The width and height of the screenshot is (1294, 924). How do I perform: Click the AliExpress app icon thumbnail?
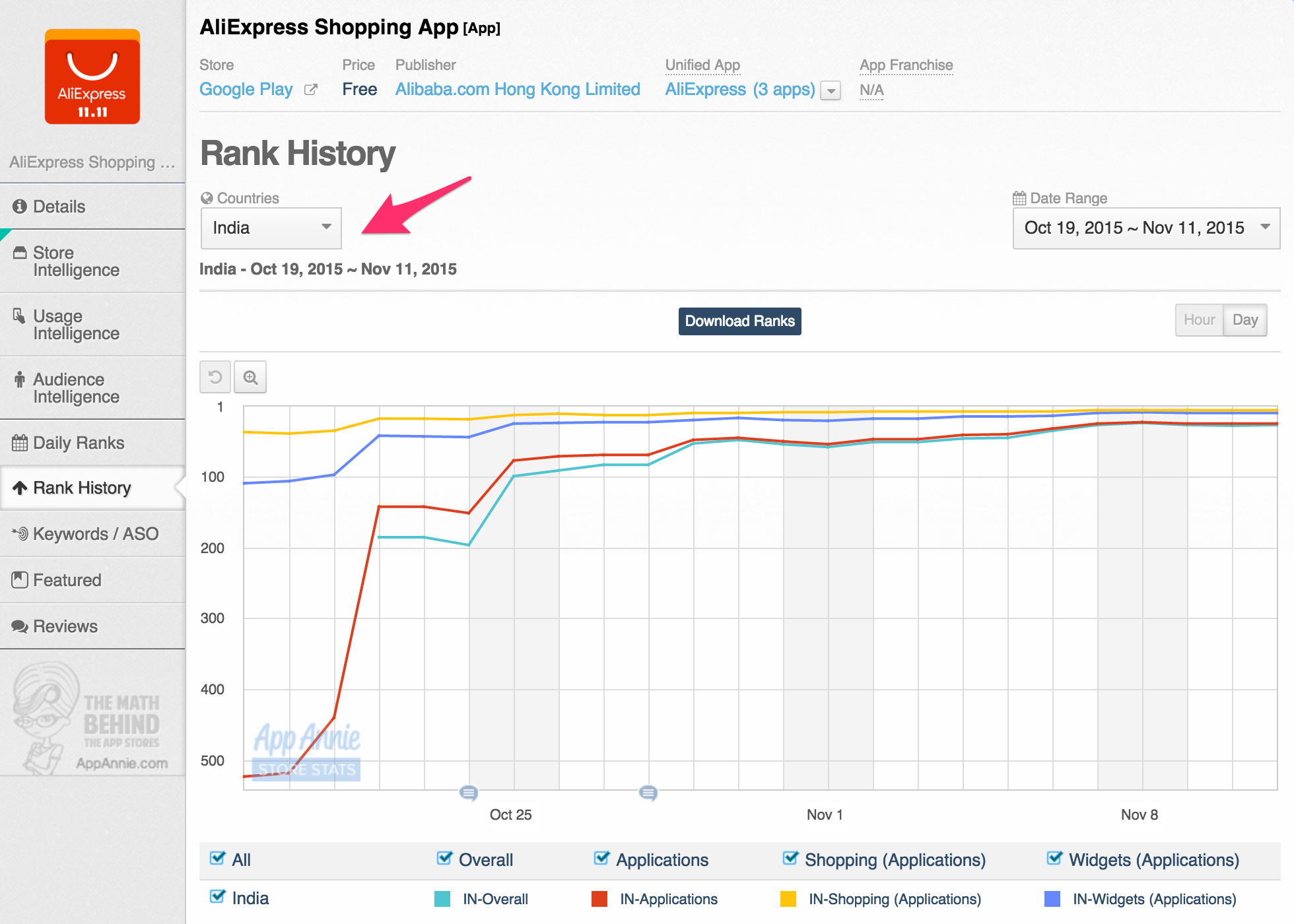tap(92, 77)
